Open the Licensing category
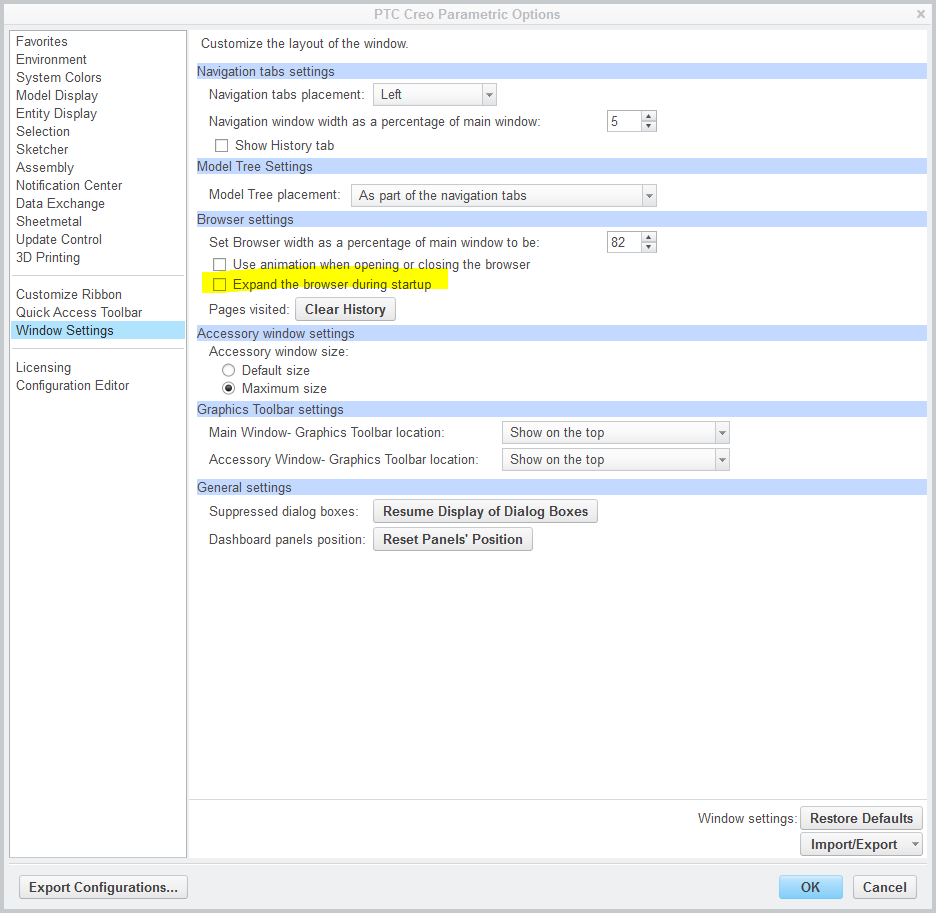The width and height of the screenshot is (936, 913). pyautogui.click(x=44, y=367)
